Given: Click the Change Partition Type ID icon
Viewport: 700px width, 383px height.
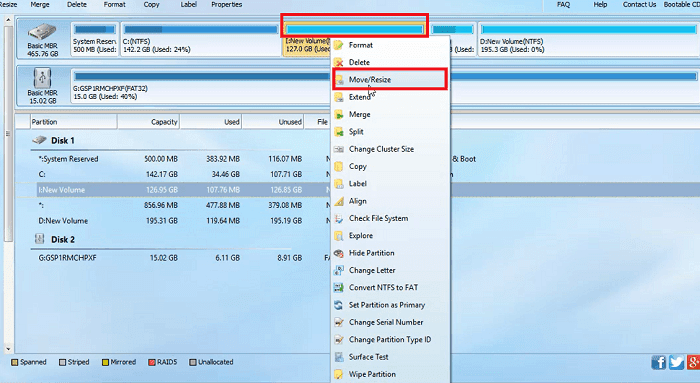Looking at the screenshot, I should pyautogui.click(x=339, y=340).
